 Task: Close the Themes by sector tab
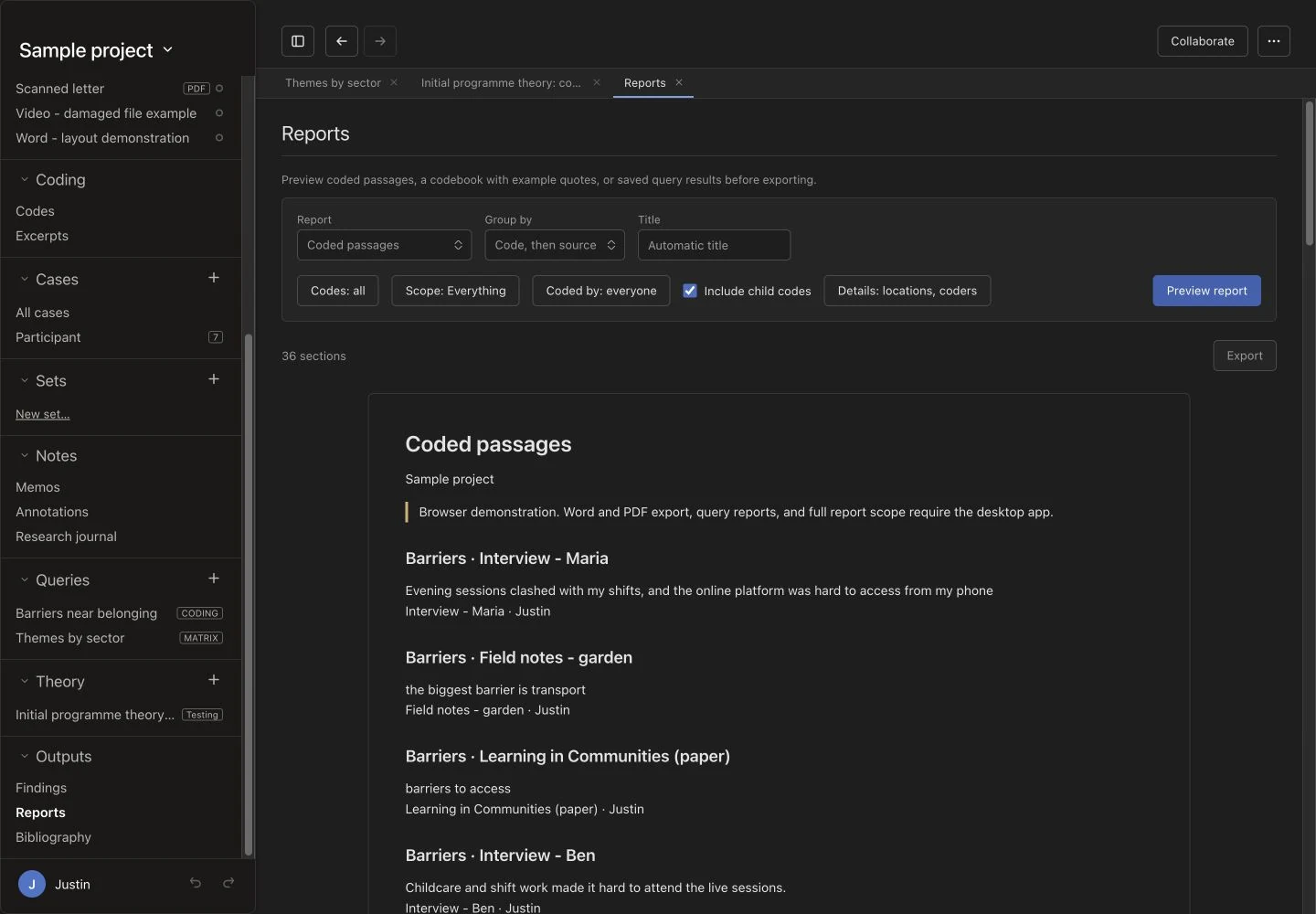394,82
